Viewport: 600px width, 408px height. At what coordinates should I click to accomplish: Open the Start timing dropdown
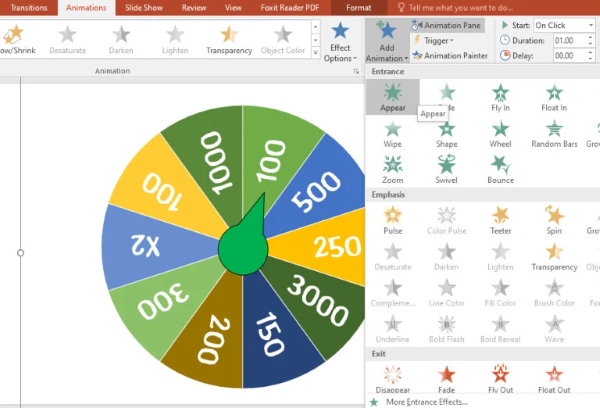[x=564, y=25]
